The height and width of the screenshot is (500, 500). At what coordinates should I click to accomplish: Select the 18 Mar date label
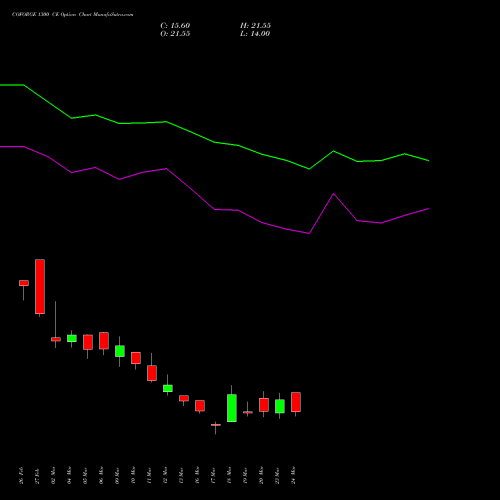[x=229, y=476]
